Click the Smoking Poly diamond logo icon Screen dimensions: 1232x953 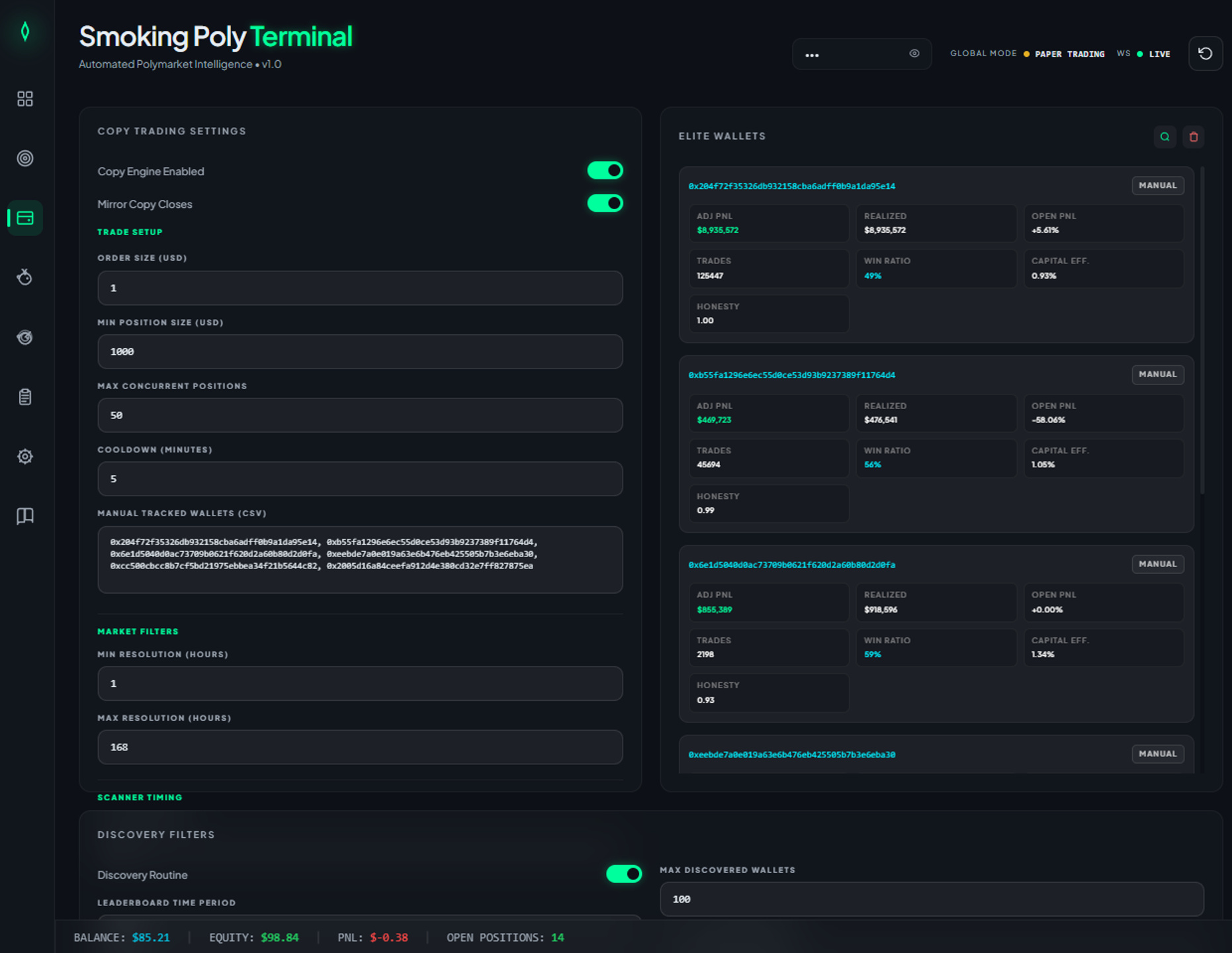pos(25,31)
